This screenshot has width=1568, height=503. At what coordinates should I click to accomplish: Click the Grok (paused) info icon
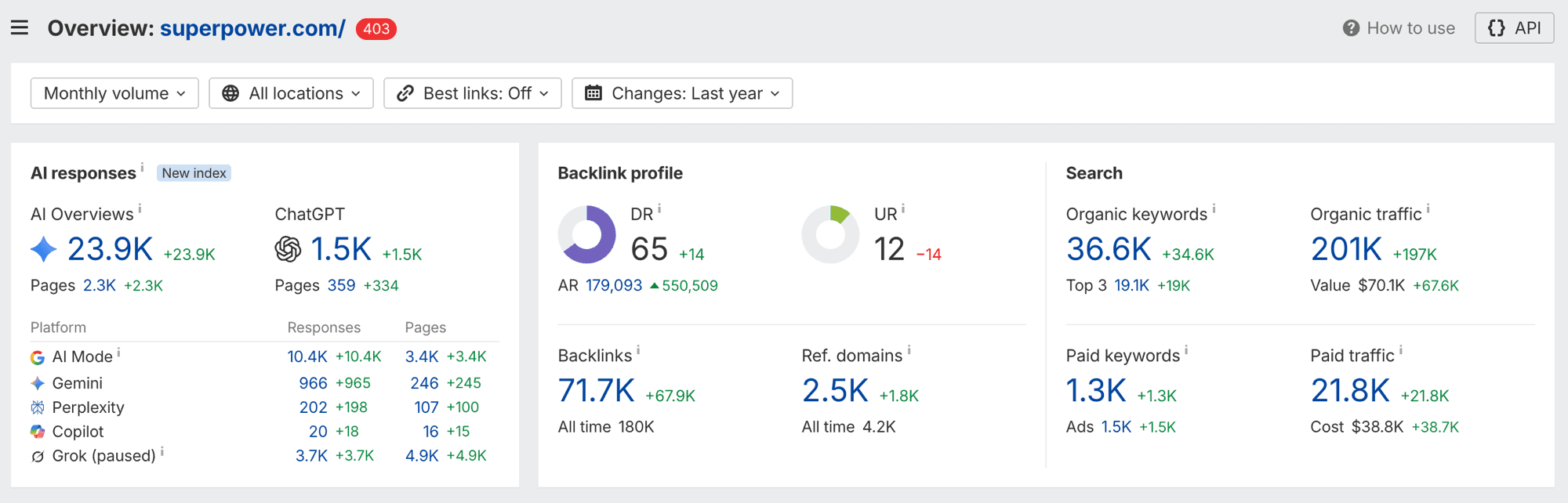(x=162, y=451)
